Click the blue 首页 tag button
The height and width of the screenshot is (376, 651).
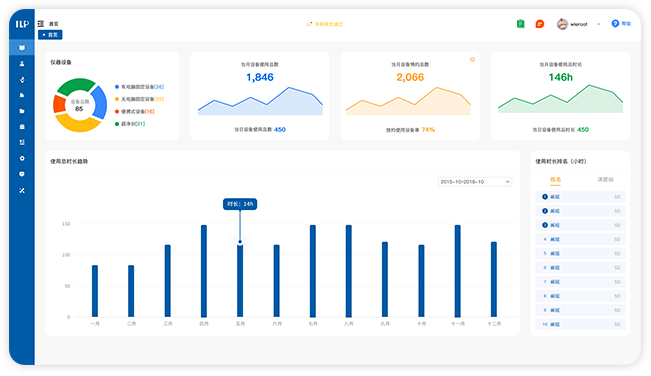pos(50,35)
